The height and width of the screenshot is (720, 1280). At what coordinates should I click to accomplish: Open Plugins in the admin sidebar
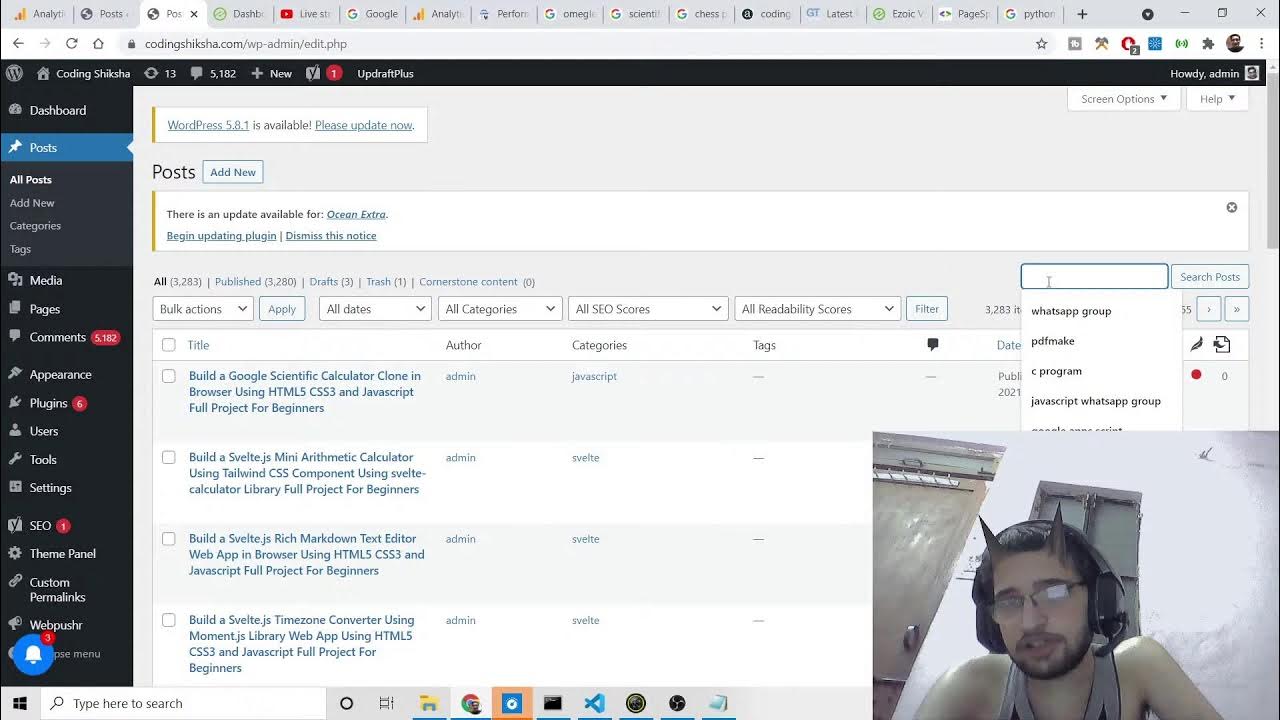pos(48,403)
